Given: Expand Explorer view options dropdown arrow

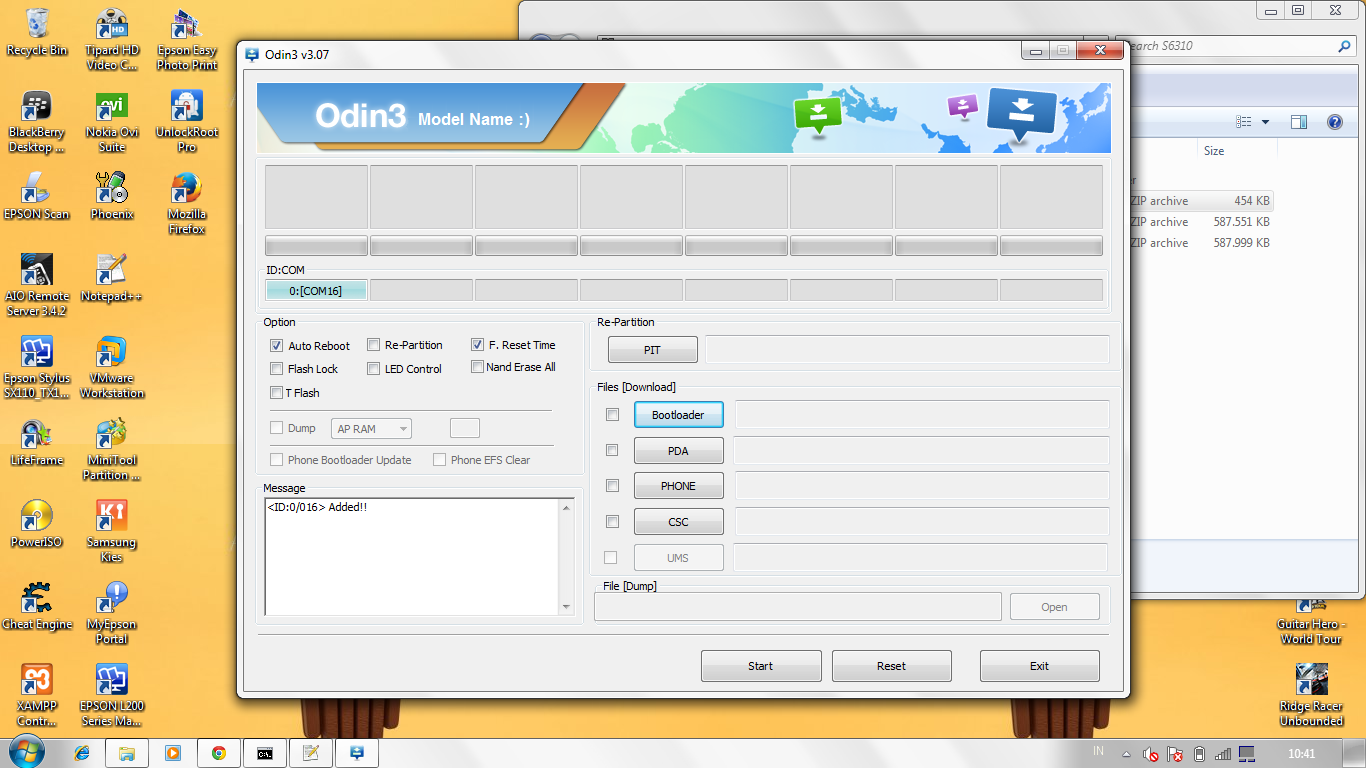Looking at the screenshot, I should pos(1265,122).
